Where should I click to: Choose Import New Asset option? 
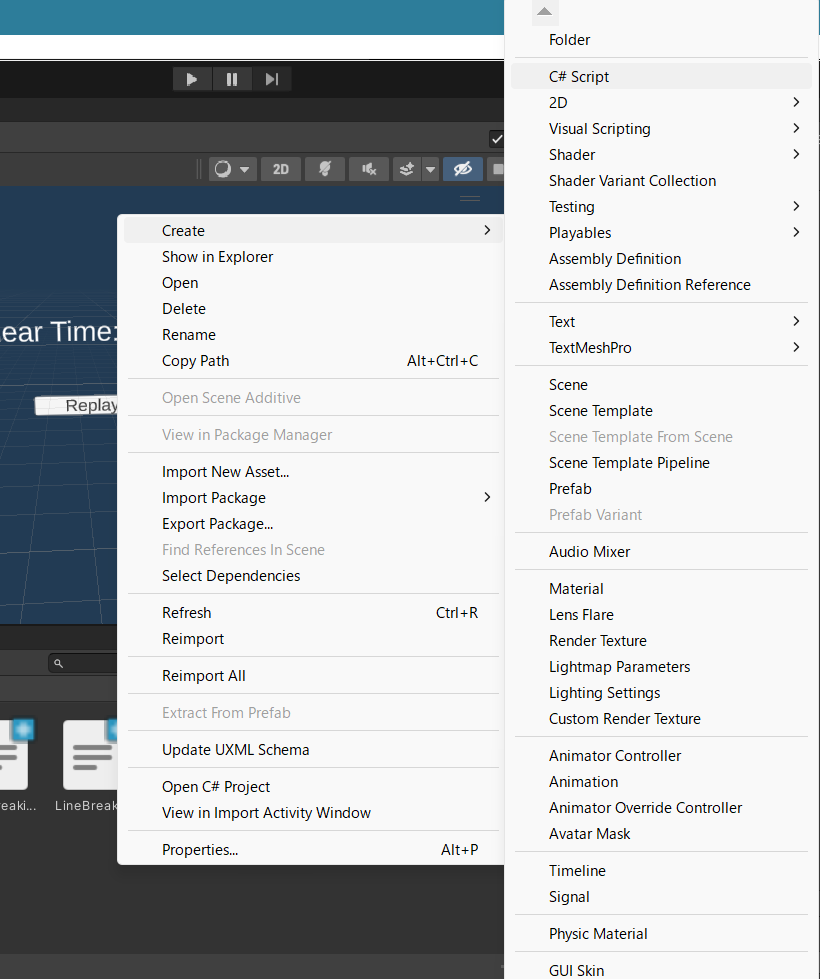[225, 472]
